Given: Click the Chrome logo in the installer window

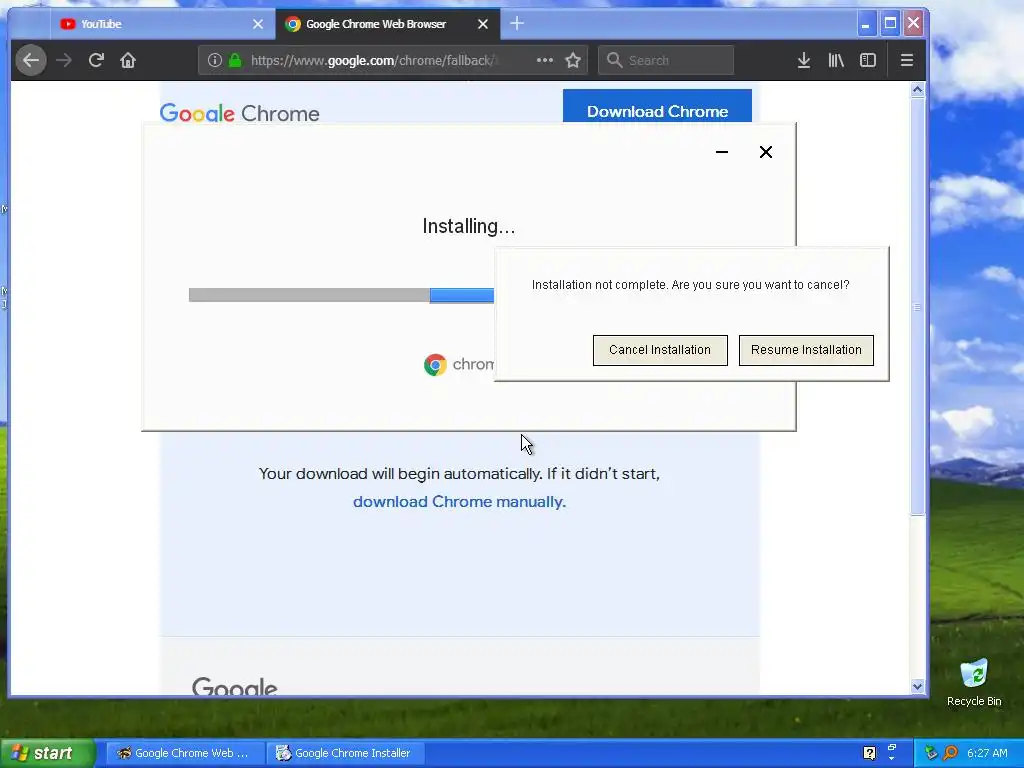Looking at the screenshot, I should point(435,364).
